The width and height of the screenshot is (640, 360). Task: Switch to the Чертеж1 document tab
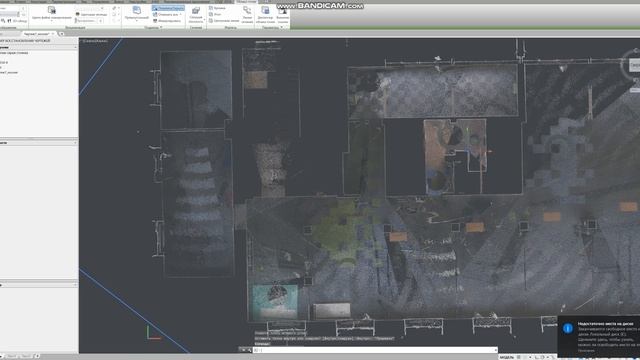pyautogui.click(x=37, y=34)
